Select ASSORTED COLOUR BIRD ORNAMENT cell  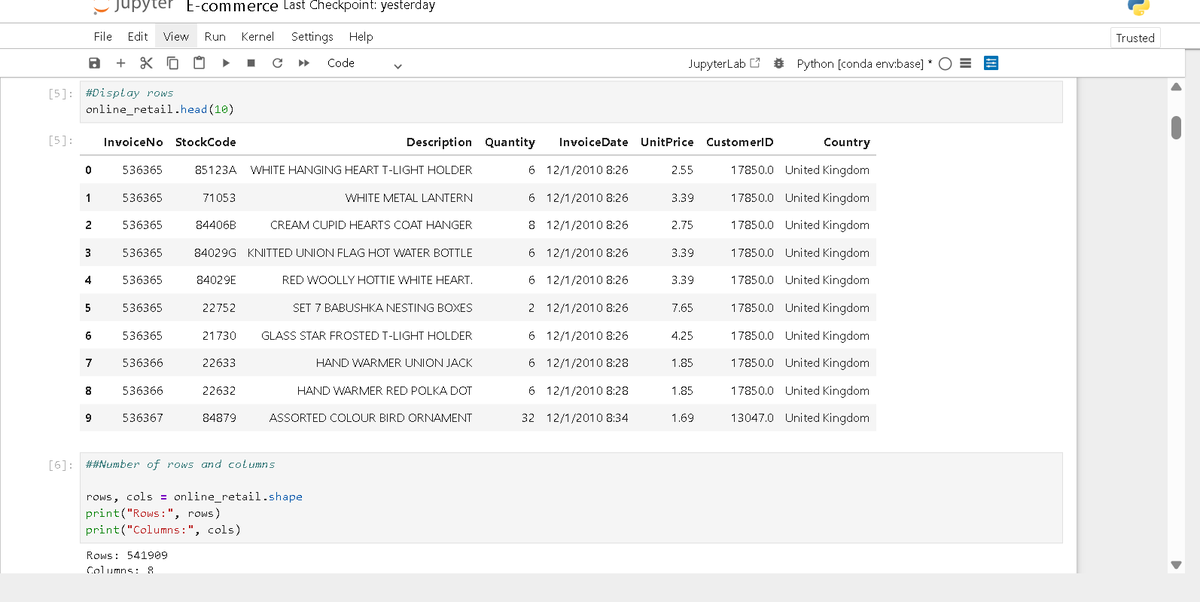pyautogui.click(x=371, y=418)
